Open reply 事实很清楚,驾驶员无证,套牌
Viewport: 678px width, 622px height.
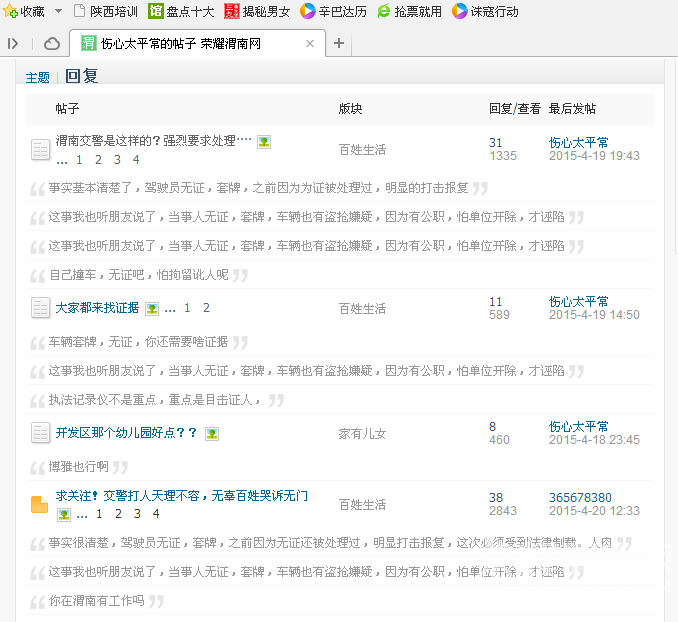[x=330, y=542]
